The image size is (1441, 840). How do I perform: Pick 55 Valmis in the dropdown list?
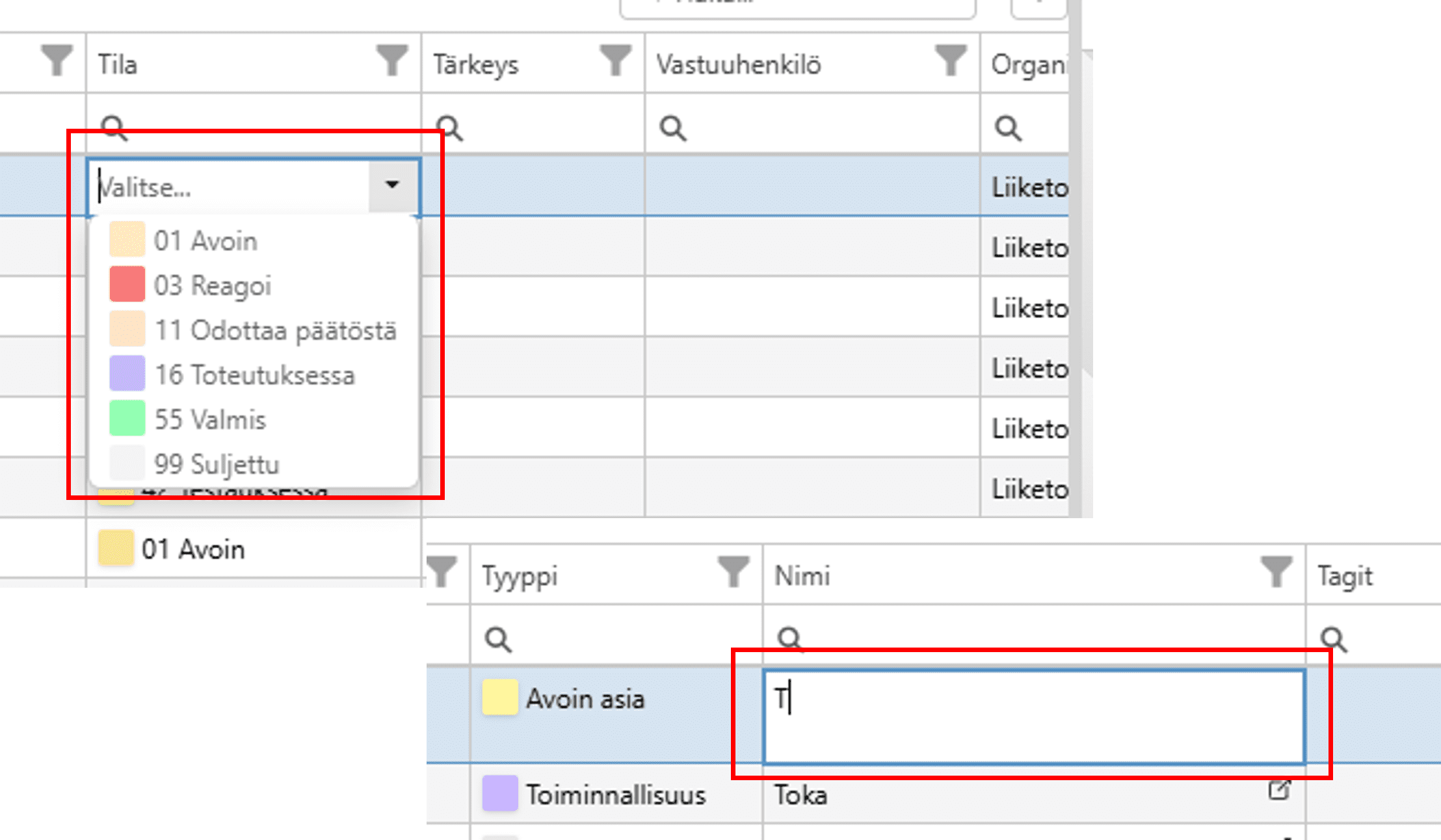[x=209, y=420]
